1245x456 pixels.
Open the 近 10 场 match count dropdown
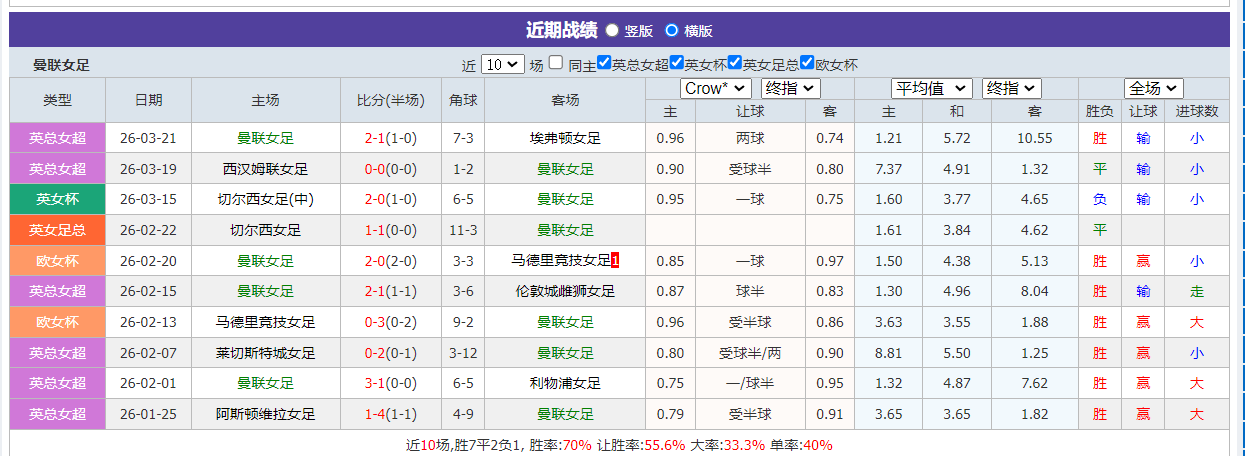502,64
